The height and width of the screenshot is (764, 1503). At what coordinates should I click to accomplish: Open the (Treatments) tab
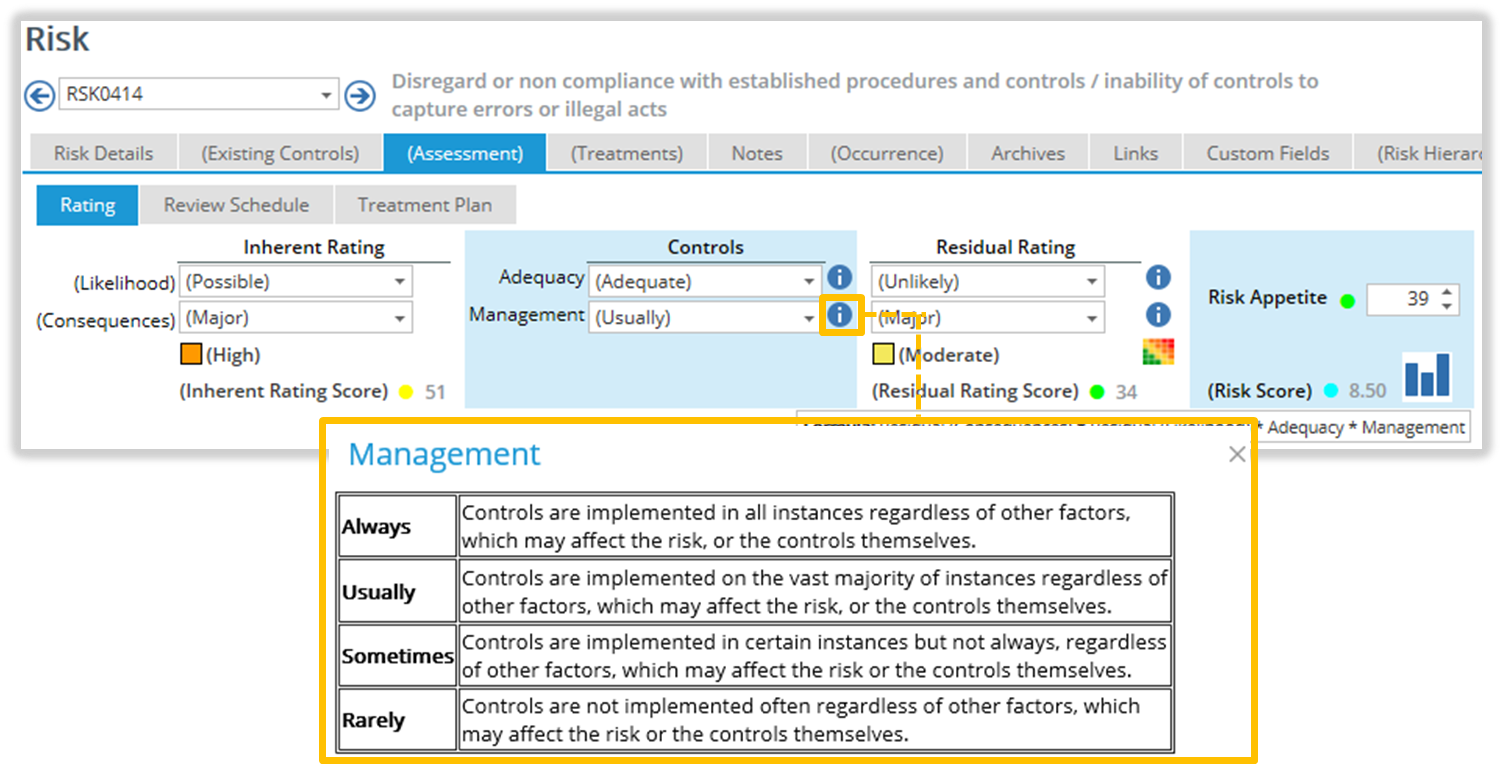point(627,153)
